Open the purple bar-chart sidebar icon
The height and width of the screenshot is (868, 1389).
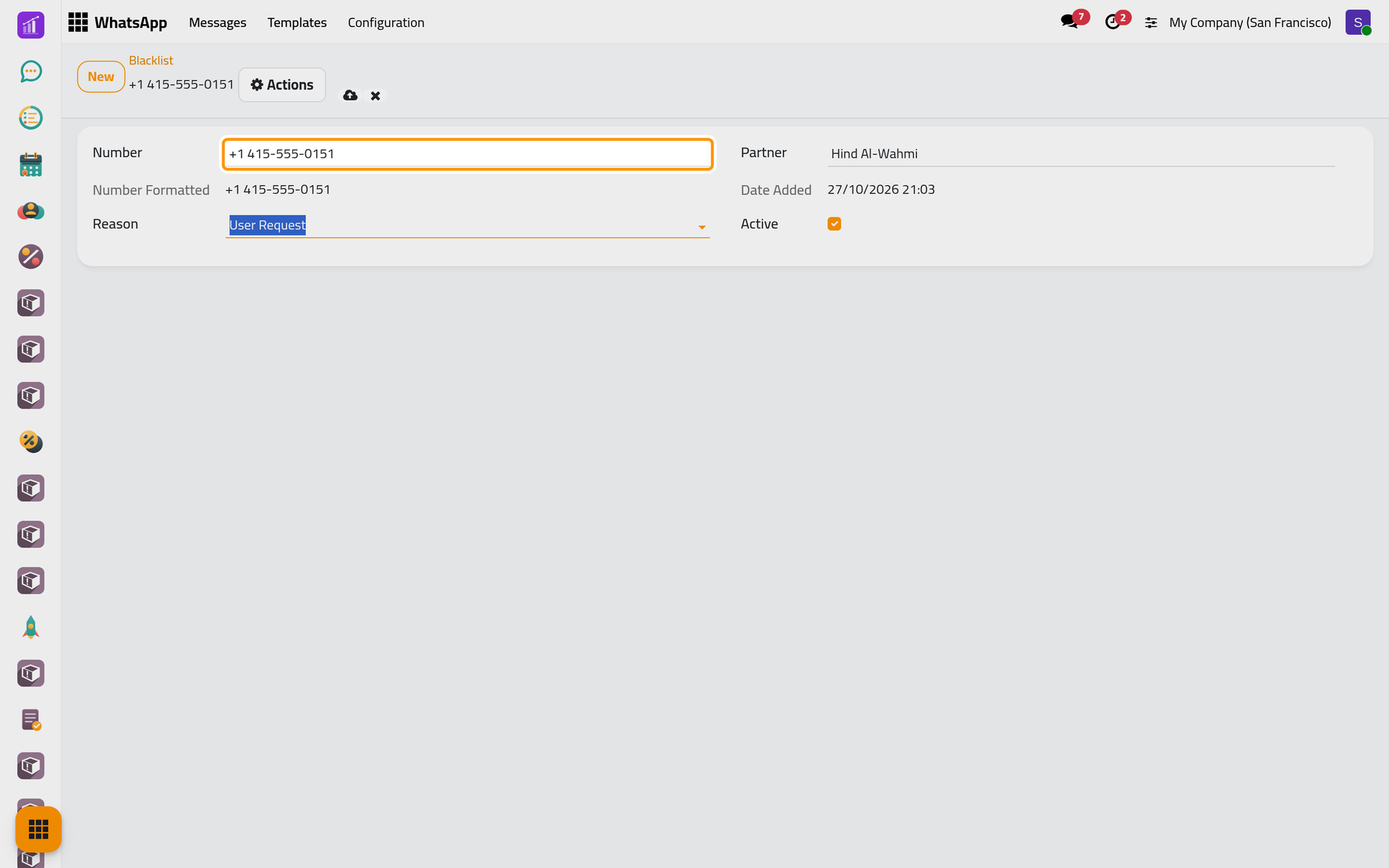[30, 25]
